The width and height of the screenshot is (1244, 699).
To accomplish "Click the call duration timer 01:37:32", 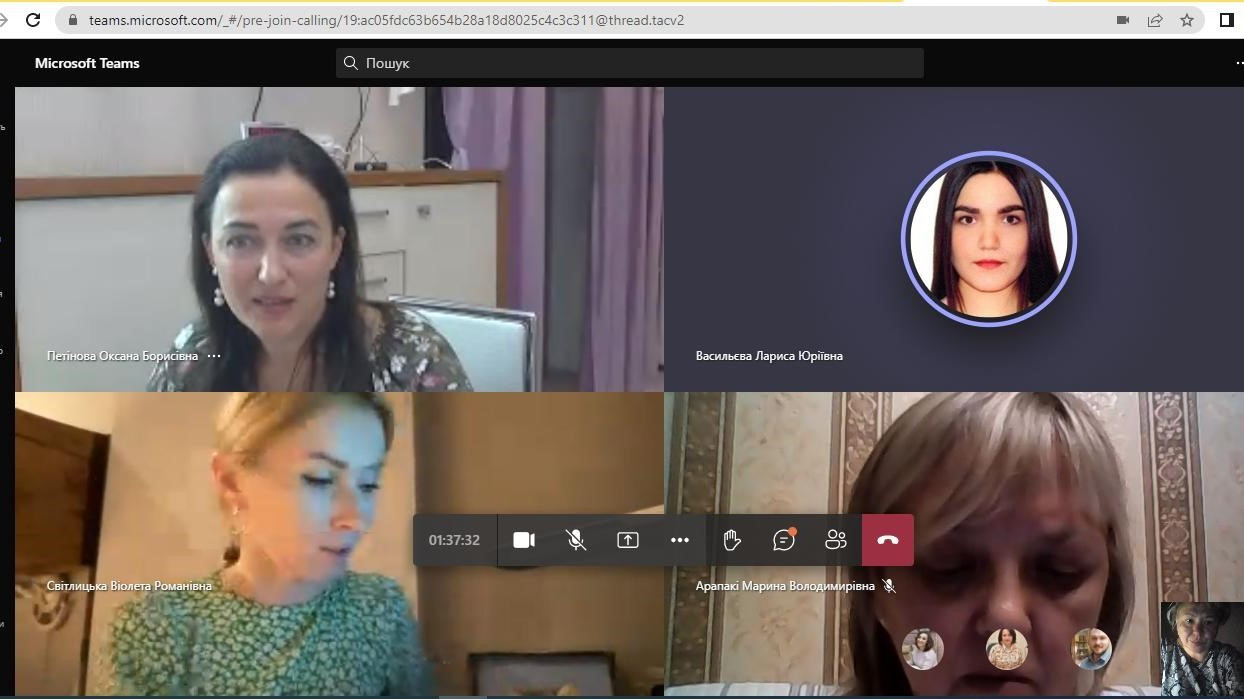I will click(454, 540).
